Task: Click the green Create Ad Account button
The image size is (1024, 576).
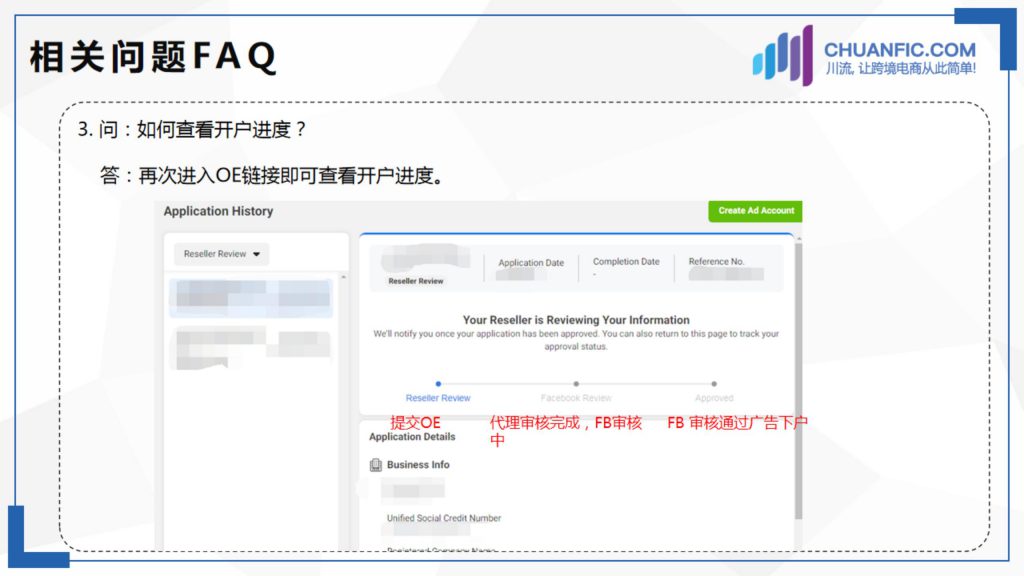Action: tap(755, 211)
